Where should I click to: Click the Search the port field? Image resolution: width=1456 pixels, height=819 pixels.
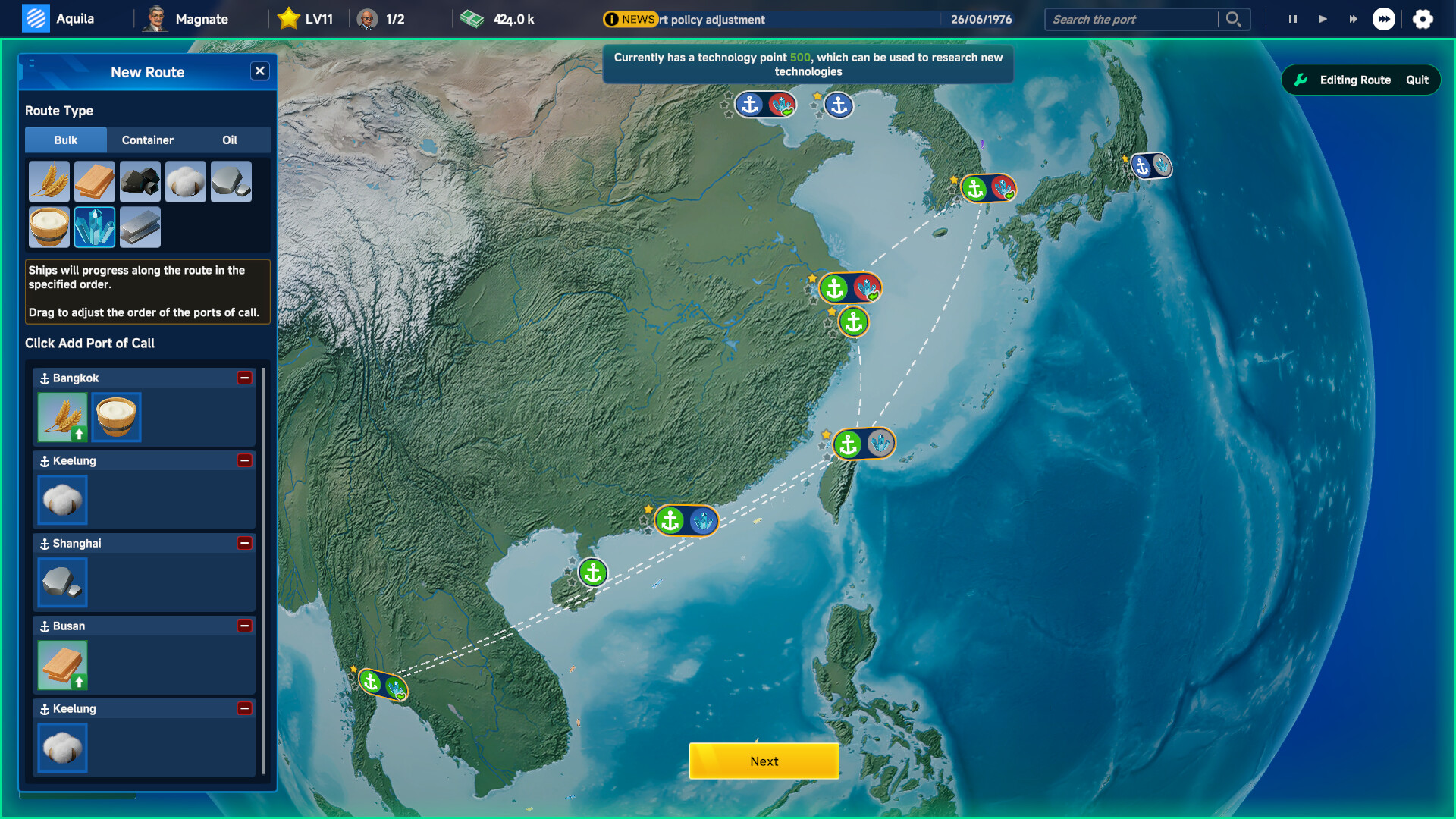coord(1130,19)
